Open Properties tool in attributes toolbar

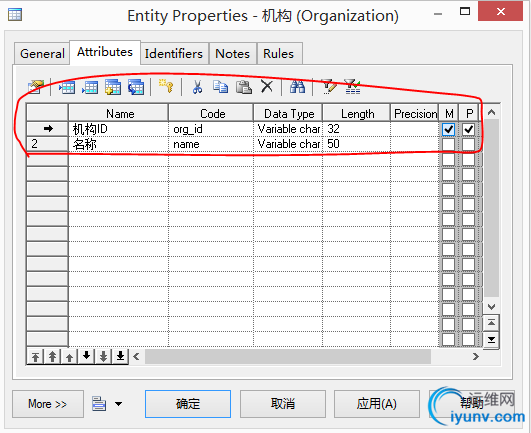click(36, 87)
